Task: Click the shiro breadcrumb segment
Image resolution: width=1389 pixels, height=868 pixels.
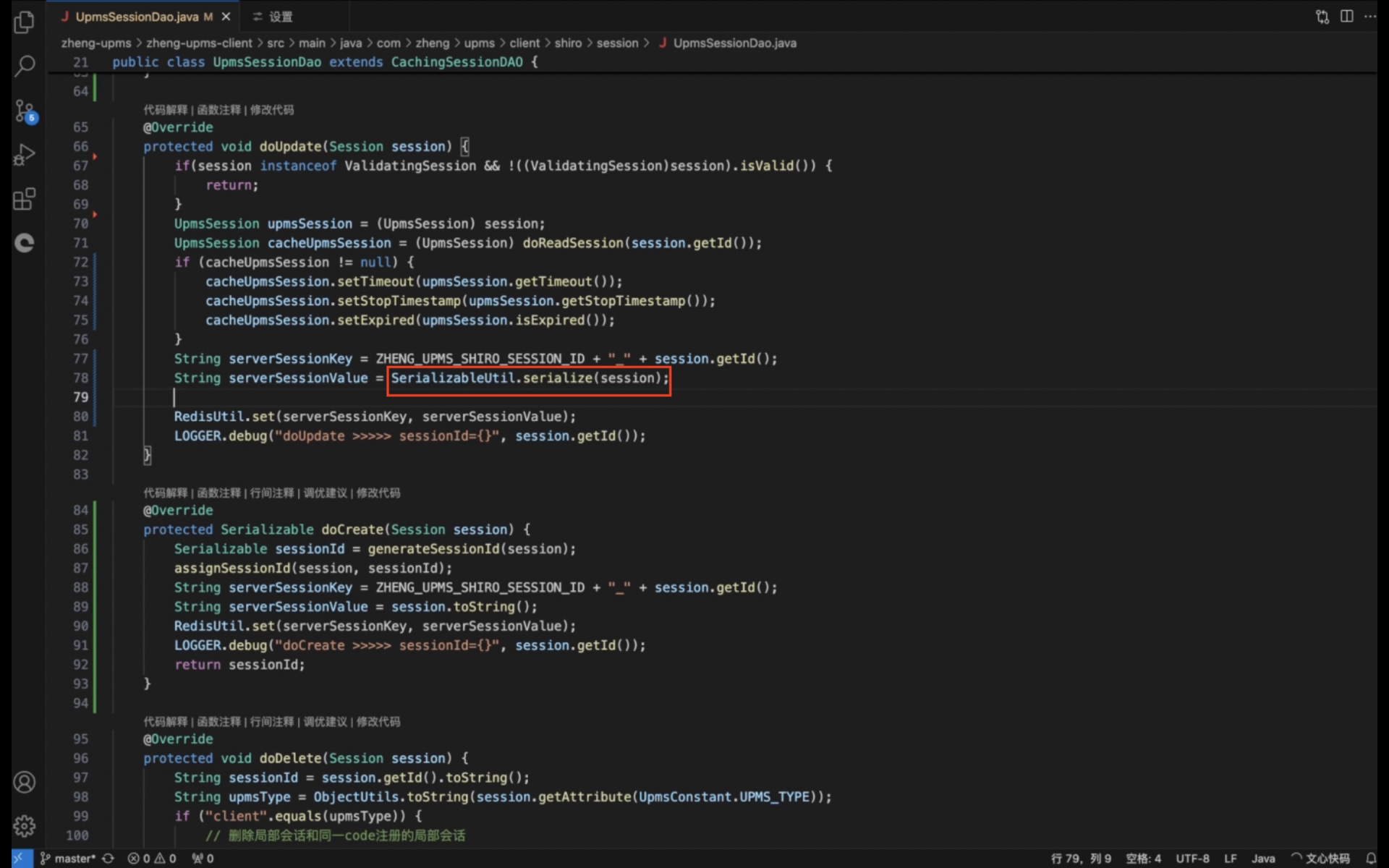Action: 568,43
